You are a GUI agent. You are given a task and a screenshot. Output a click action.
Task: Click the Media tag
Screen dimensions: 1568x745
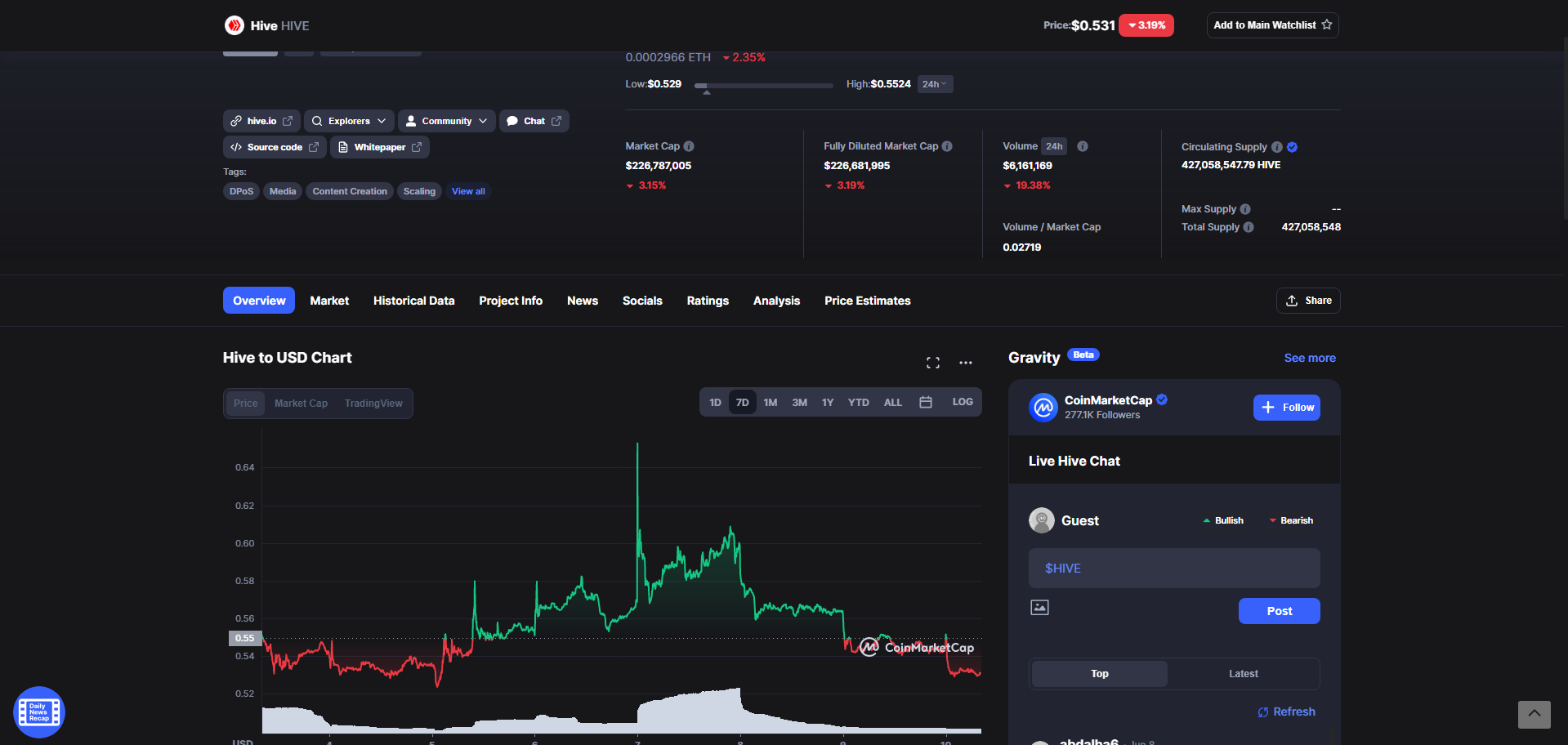click(283, 191)
